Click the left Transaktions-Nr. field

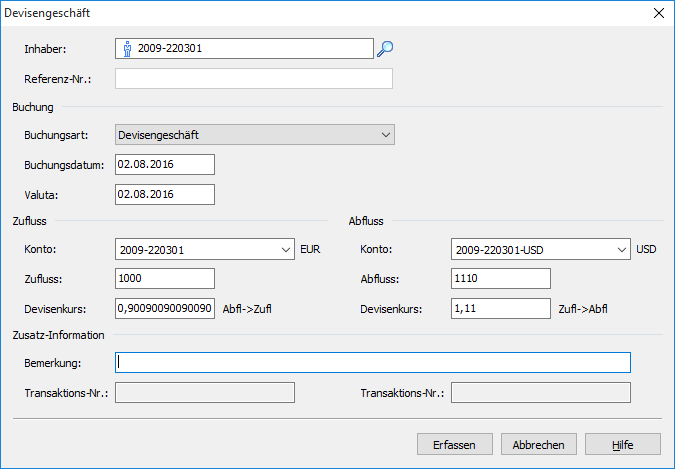(205, 392)
